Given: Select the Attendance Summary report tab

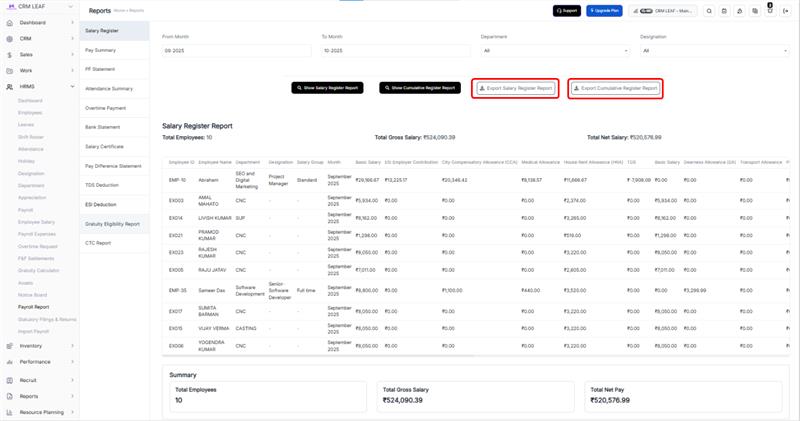Looking at the screenshot, I should point(114,89).
